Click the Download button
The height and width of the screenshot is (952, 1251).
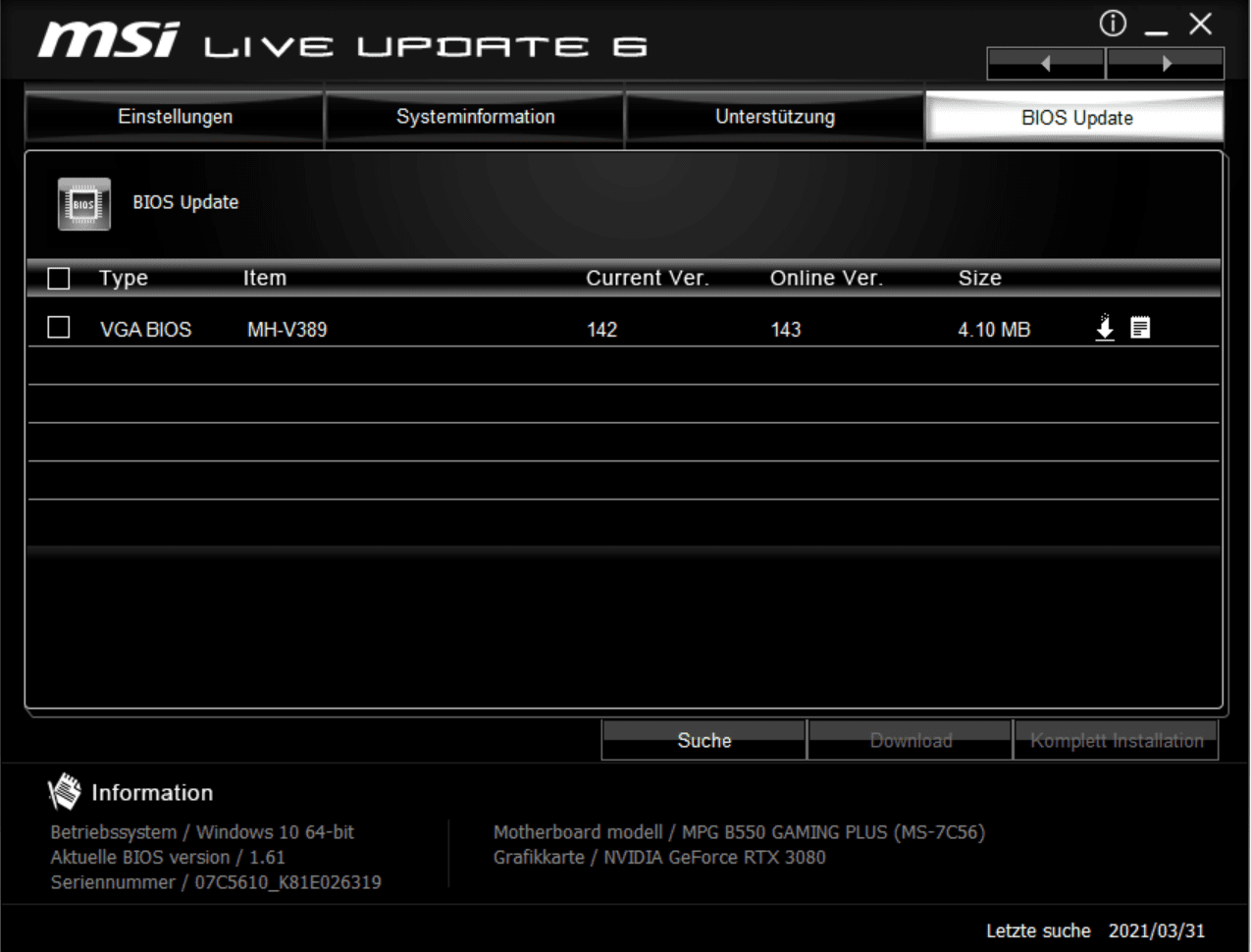[910, 740]
